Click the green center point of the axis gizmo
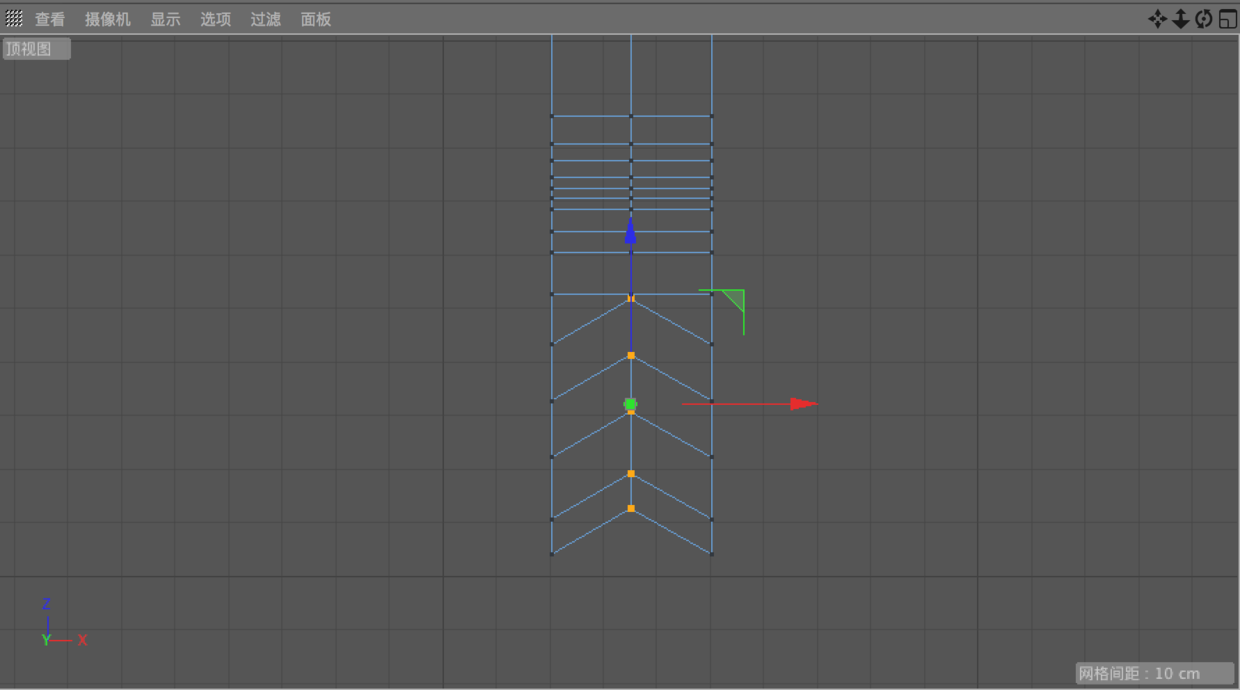Screen dimensions: 1240x690 coord(631,404)
